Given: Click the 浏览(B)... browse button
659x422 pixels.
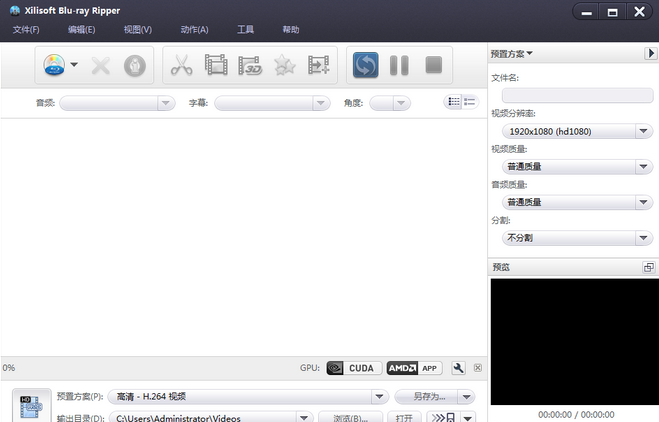Looking at the screenshot, I should 350,418.
